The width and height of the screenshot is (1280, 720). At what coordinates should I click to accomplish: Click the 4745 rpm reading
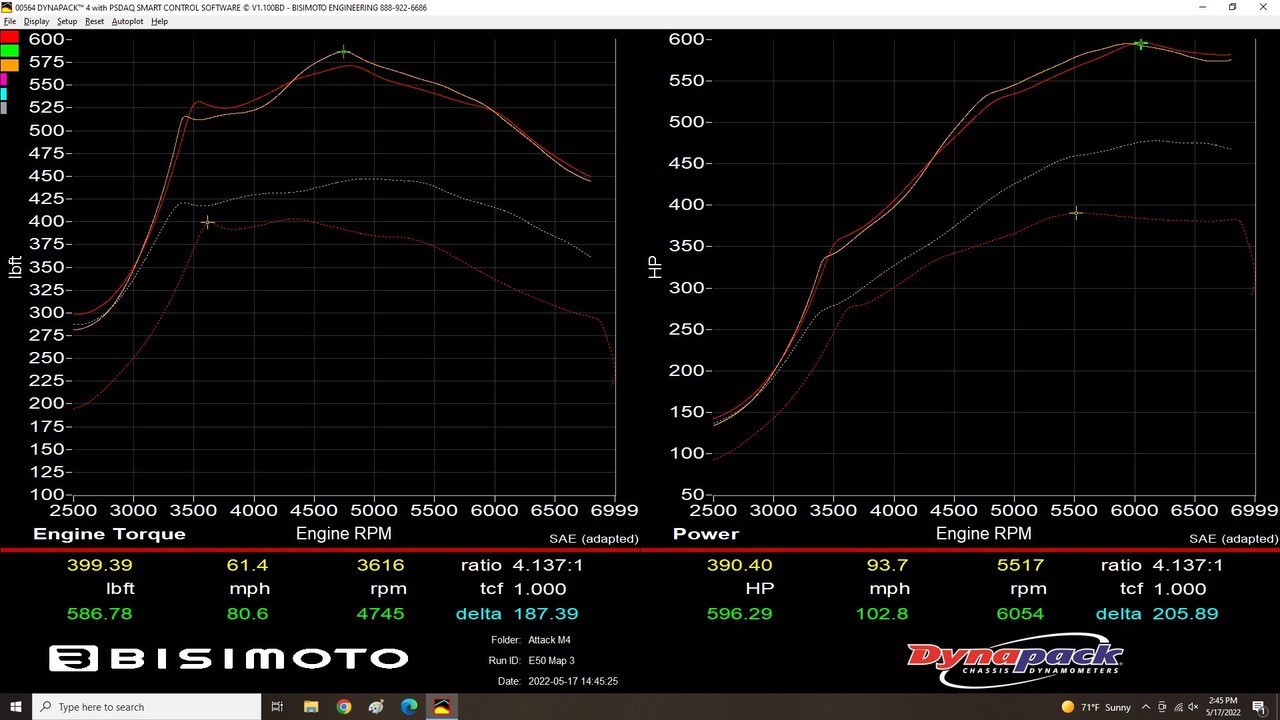381,613
